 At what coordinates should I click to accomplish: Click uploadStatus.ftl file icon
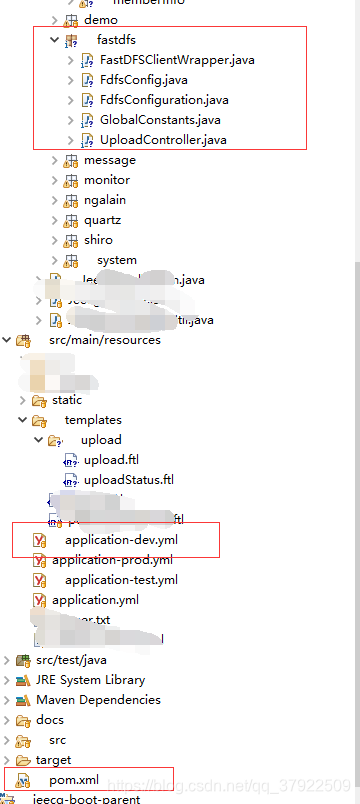tap(70, 480)
